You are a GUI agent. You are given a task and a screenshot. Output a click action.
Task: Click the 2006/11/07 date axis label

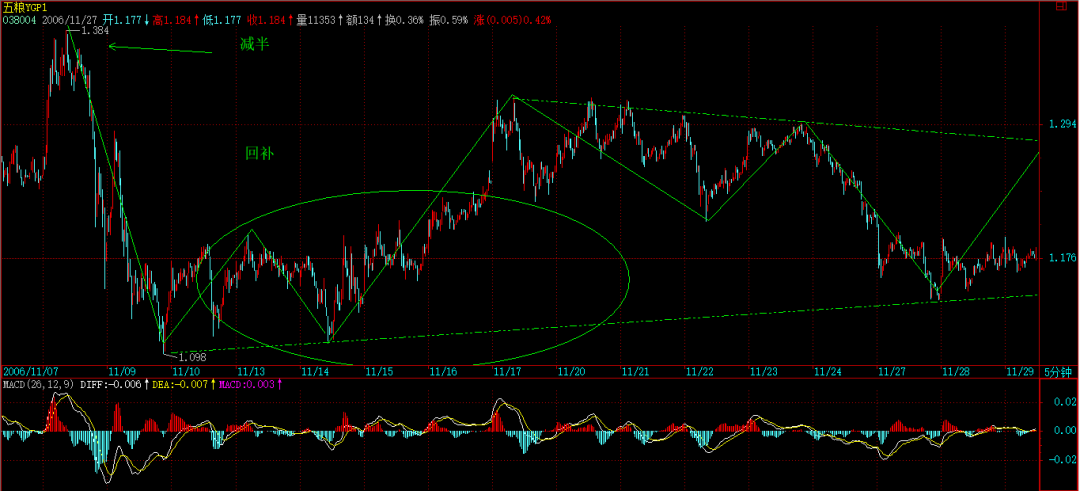pyautogui.click(x=30, y=371)
